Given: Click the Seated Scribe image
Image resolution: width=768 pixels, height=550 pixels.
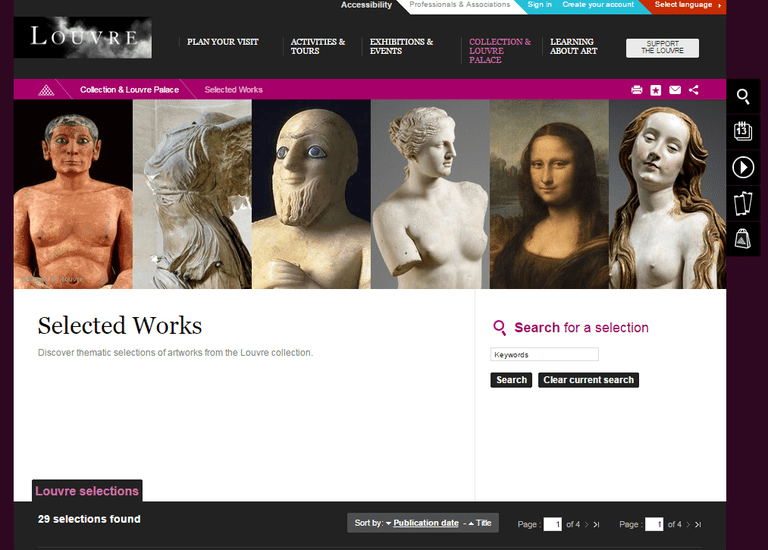Looking at the screenshot, I should 73,194.
